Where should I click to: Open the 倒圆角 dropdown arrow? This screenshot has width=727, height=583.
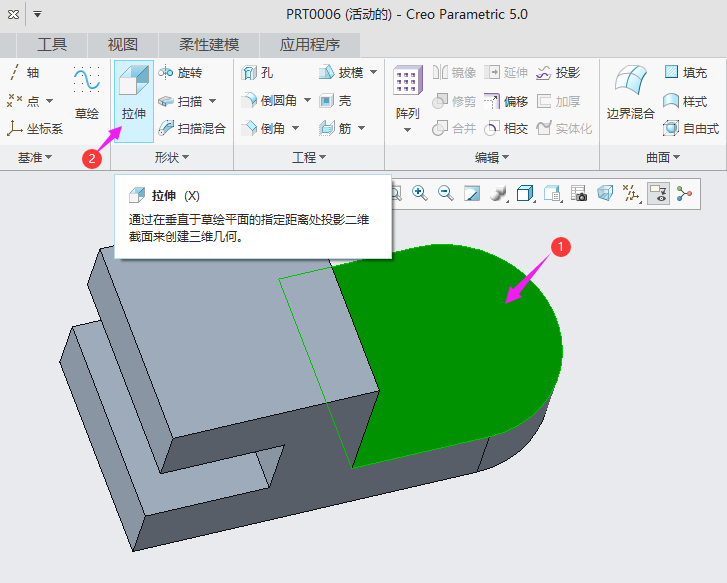tap(308, 100)
